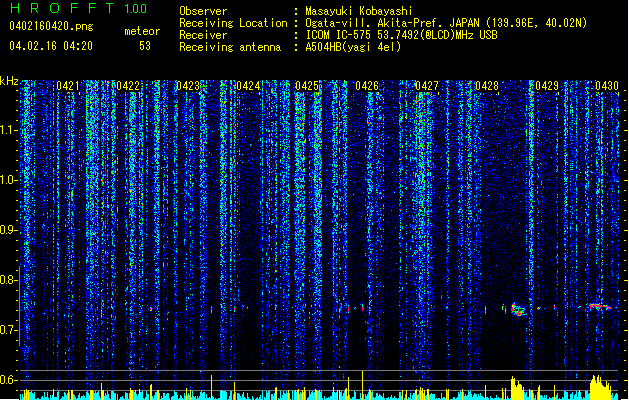629x400 pixels.
Task: Click the 0.8 kHz axis label
Action: tap(8, 280)
